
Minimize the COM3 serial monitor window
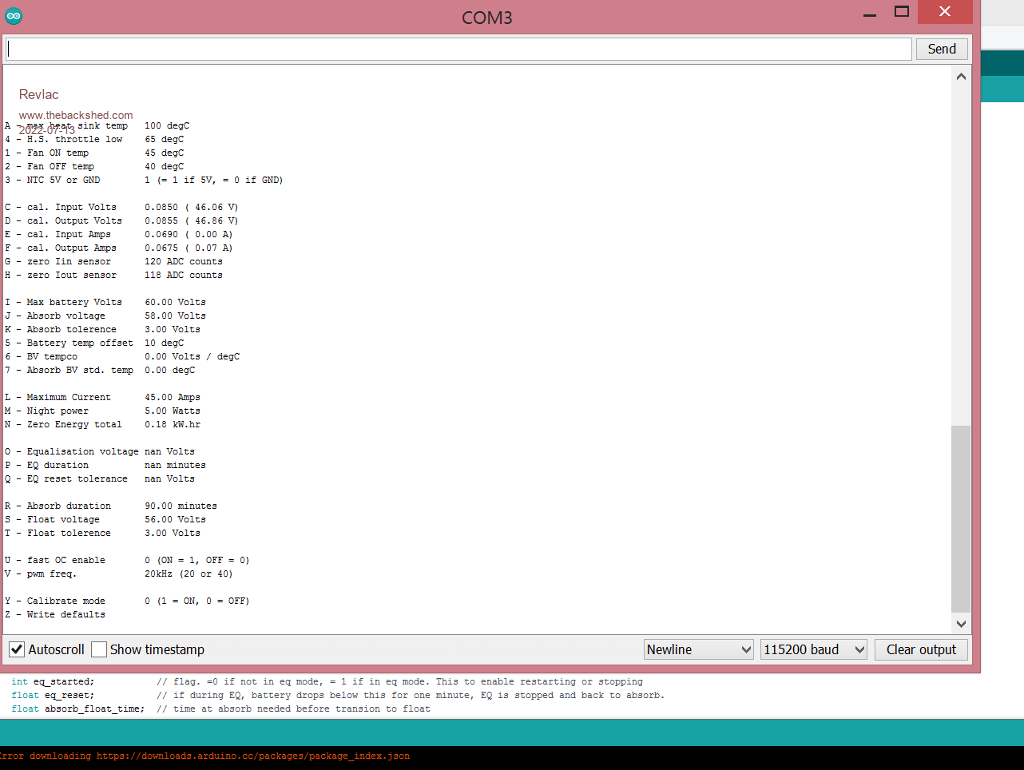[x=867, y=12]
